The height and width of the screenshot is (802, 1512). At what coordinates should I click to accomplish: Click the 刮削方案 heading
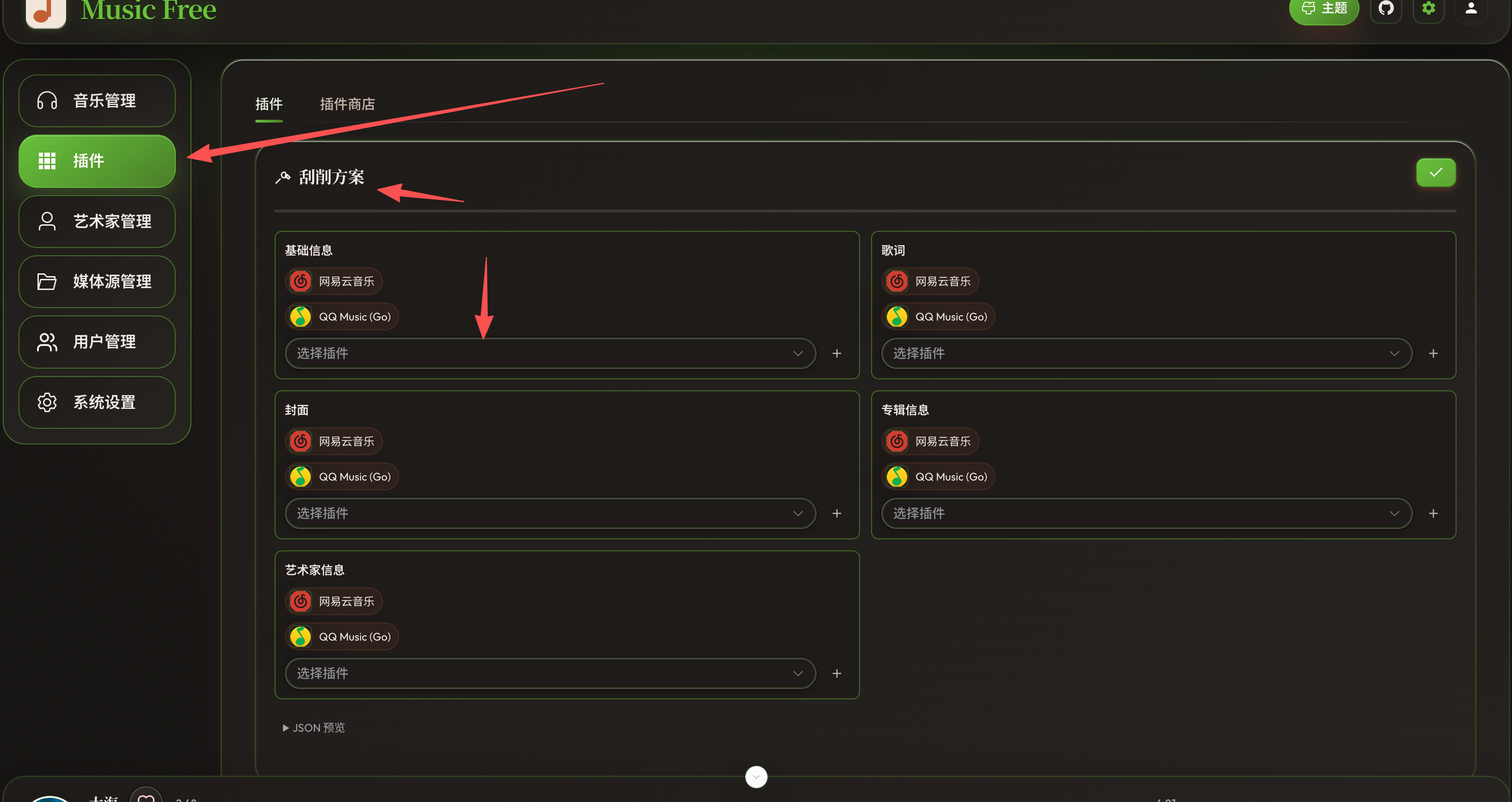click(x=331, y=177)
